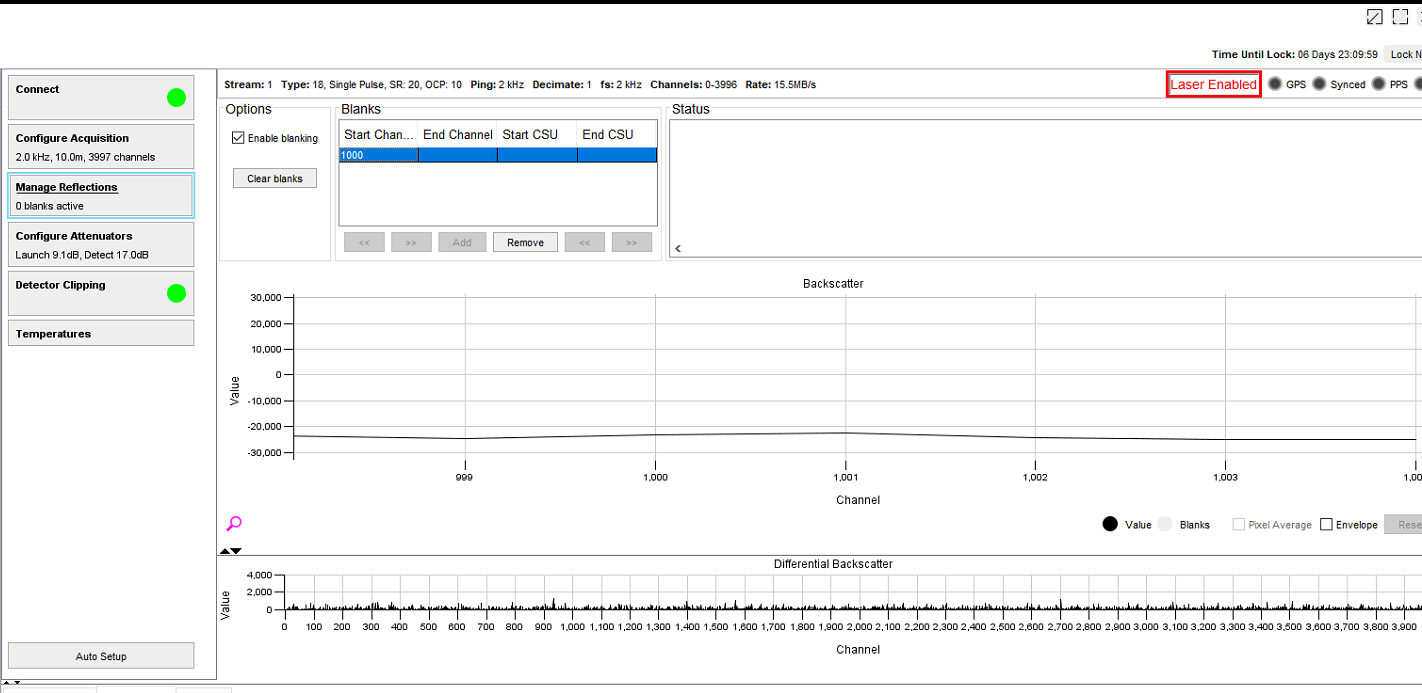1422x693 pixels.
Task: Click the PPS status indicator dot
Action: pos(1379,84)
